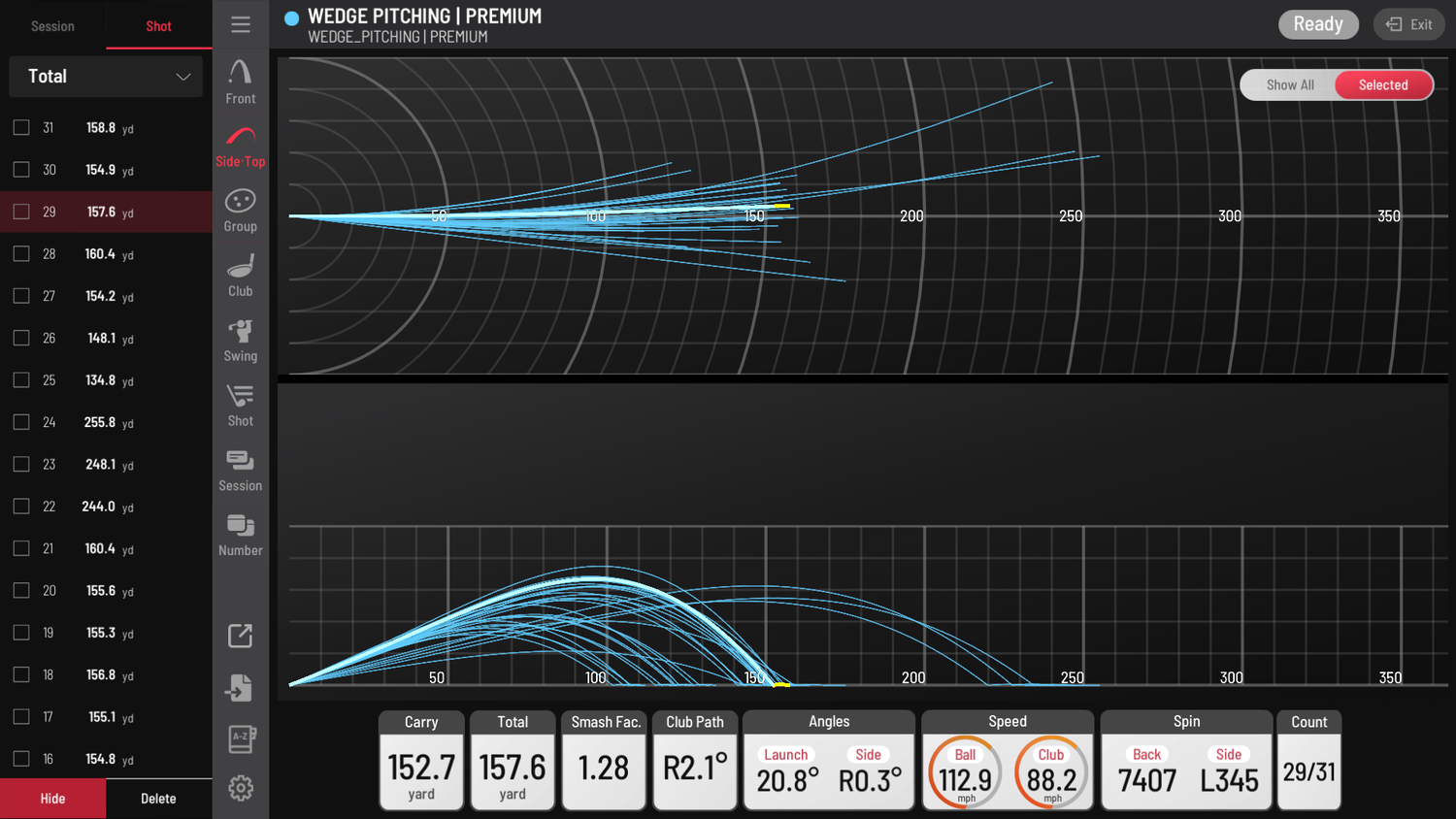Check the box for shot 26
Screen dimensions: 1456x819
click(21, 338)
